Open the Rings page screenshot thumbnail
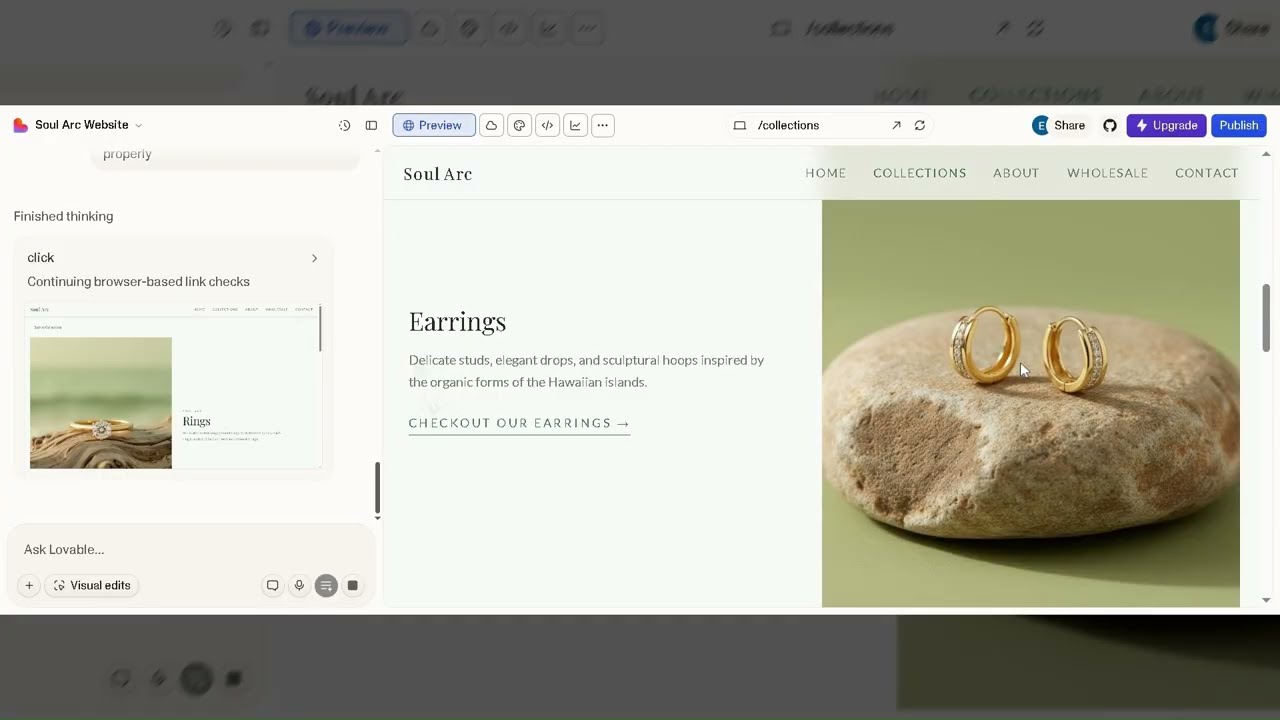 pyautogui.click(x=174, y=386)
